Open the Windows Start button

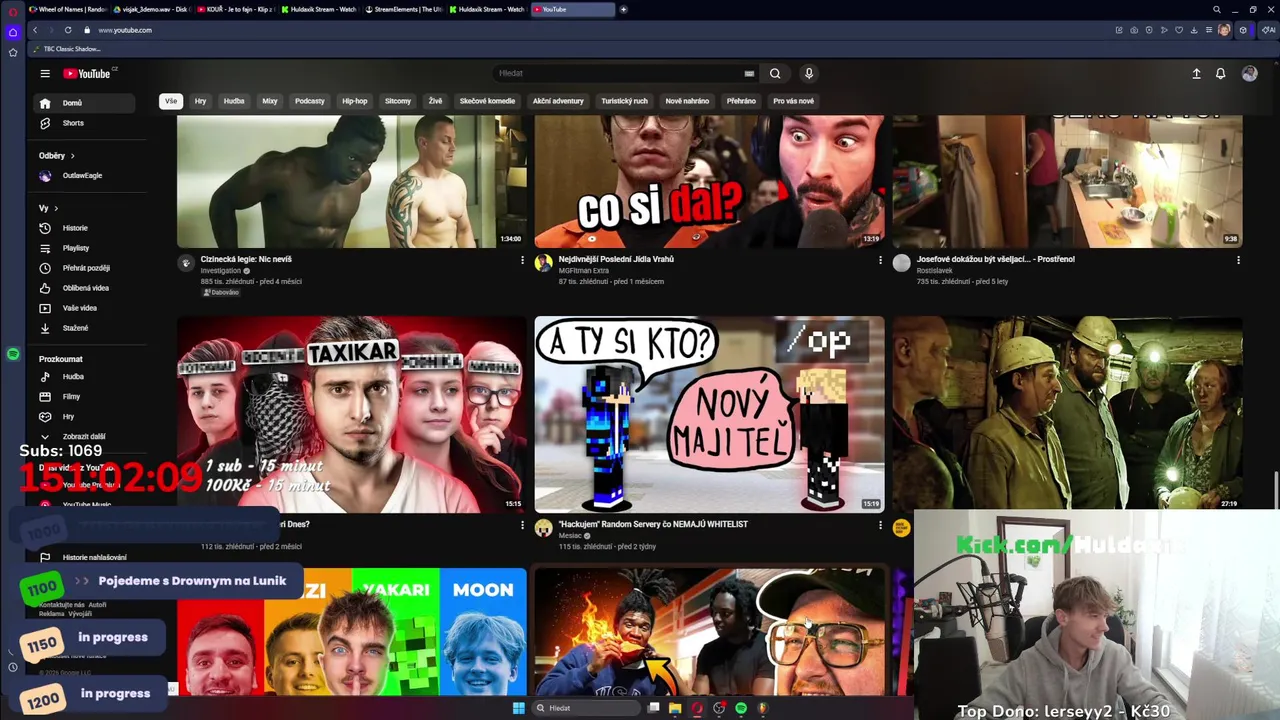click(518, 708)
